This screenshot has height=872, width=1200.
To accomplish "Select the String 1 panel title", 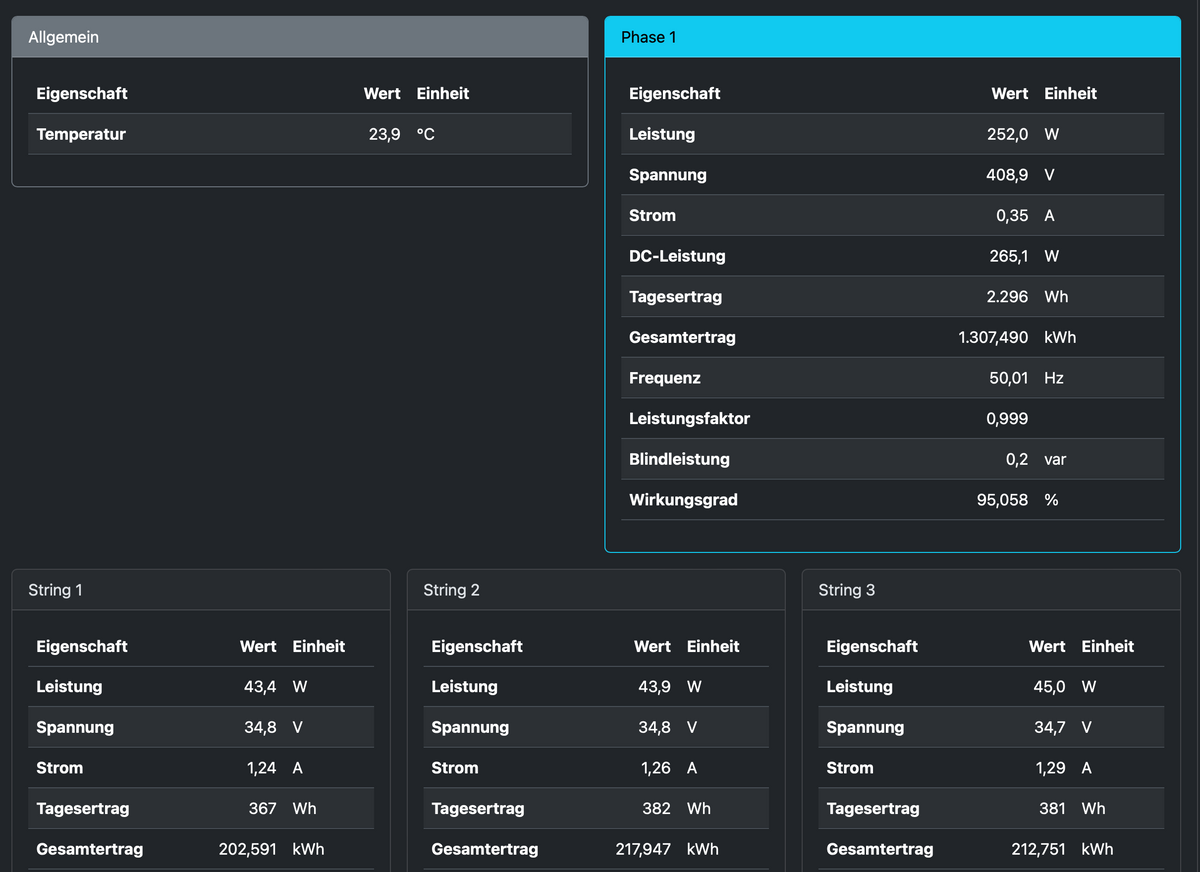I will pos(56,590).
